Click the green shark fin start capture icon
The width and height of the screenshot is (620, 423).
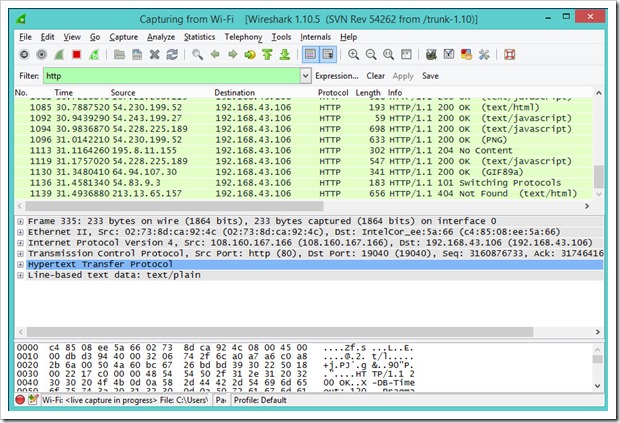point(59,55)
